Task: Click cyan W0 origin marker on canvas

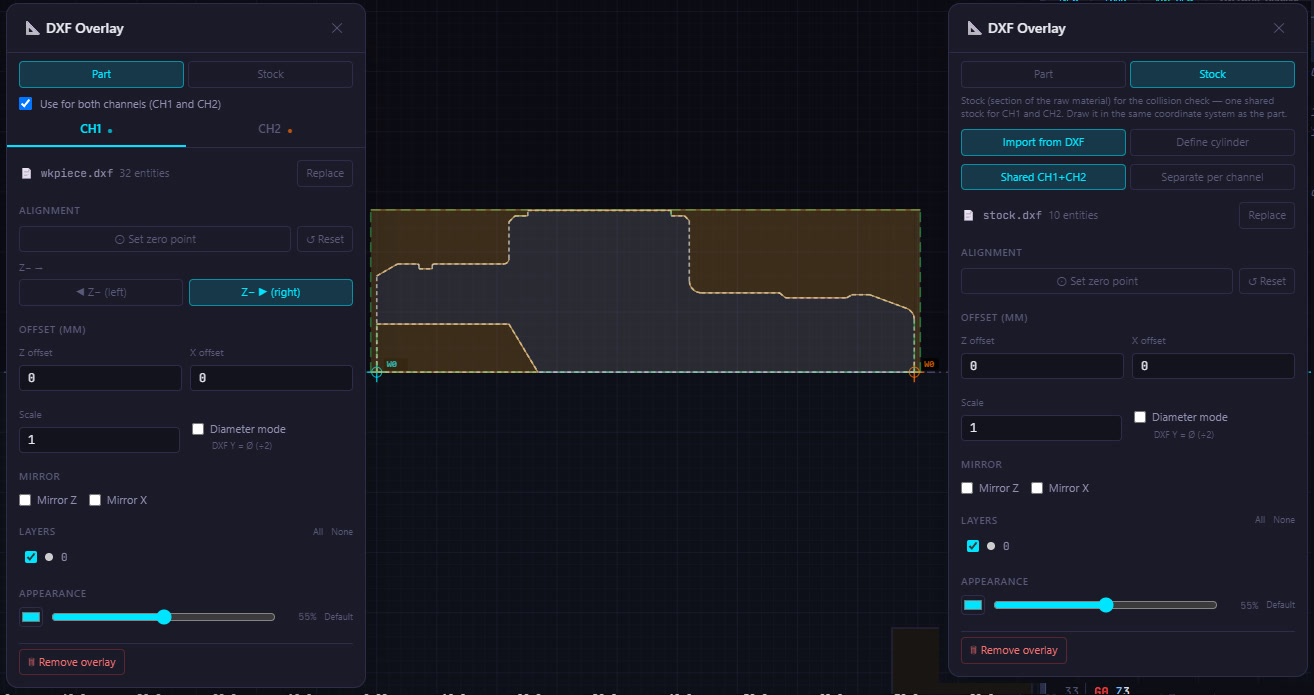Action: (377, 372)
